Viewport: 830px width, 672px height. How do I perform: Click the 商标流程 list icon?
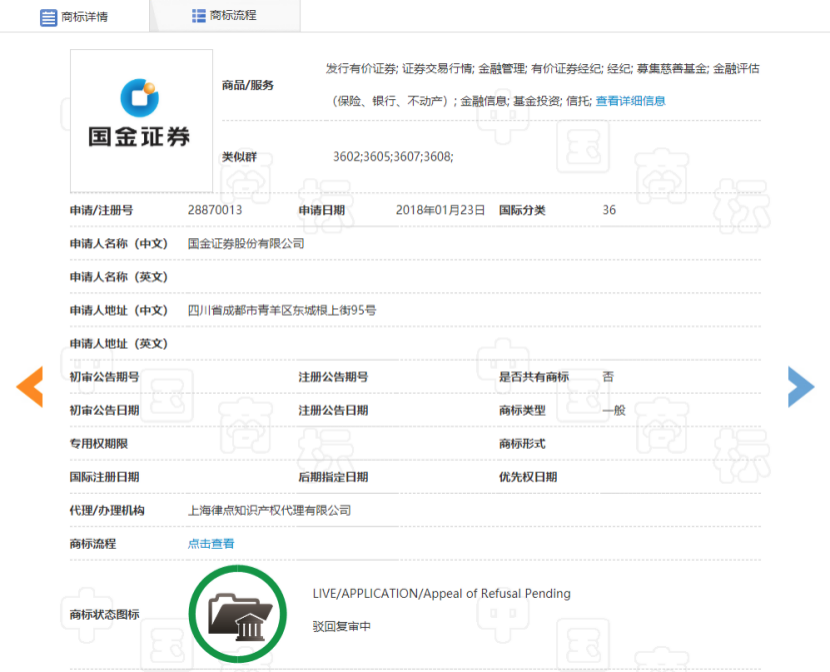[199, 16]
